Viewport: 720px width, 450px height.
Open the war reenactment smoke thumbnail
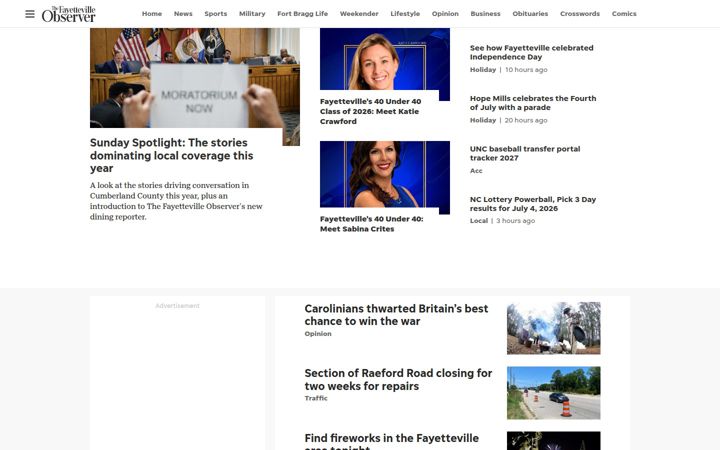[553, 328]
